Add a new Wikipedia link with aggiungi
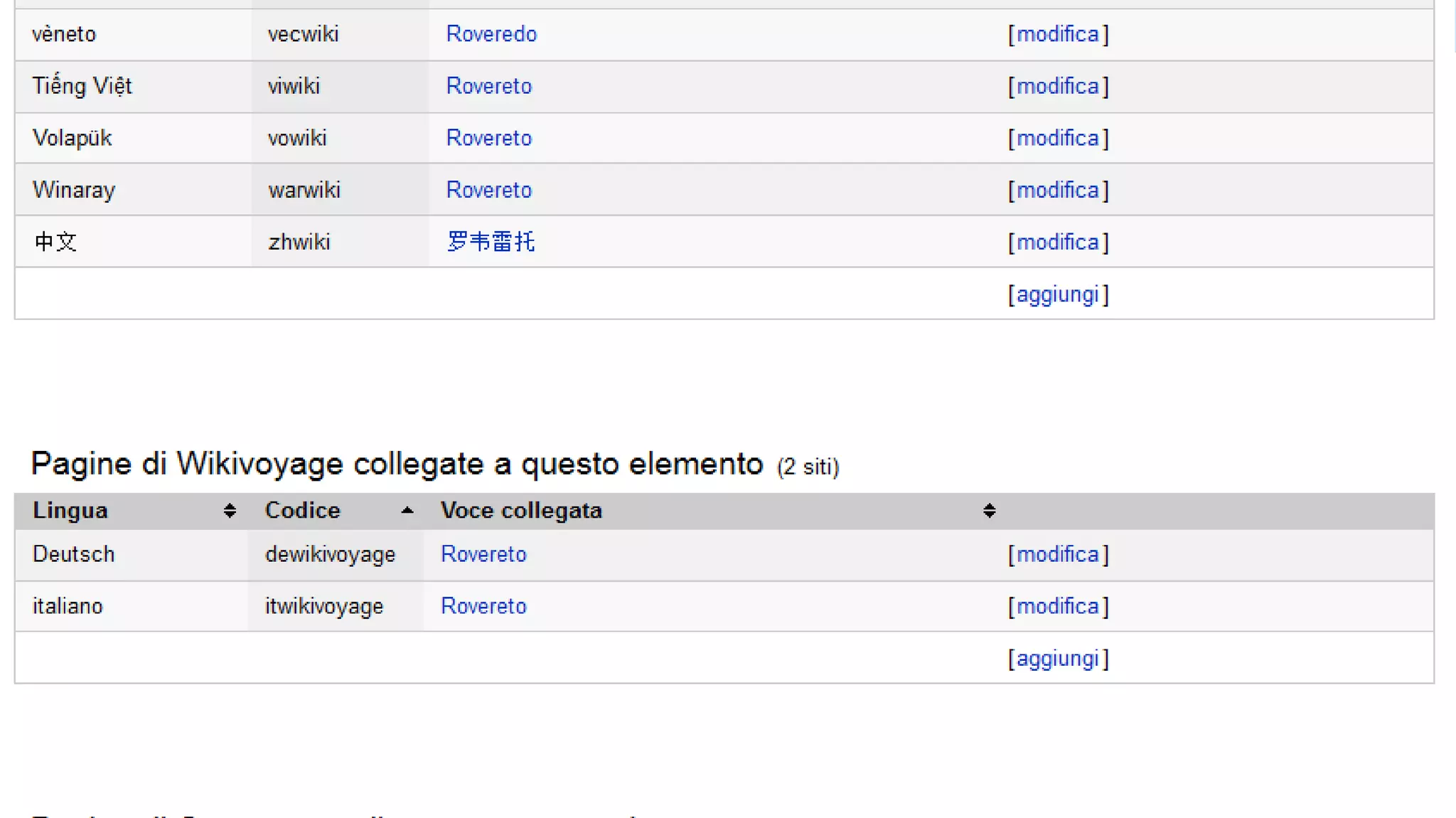 pos(1057,294)
